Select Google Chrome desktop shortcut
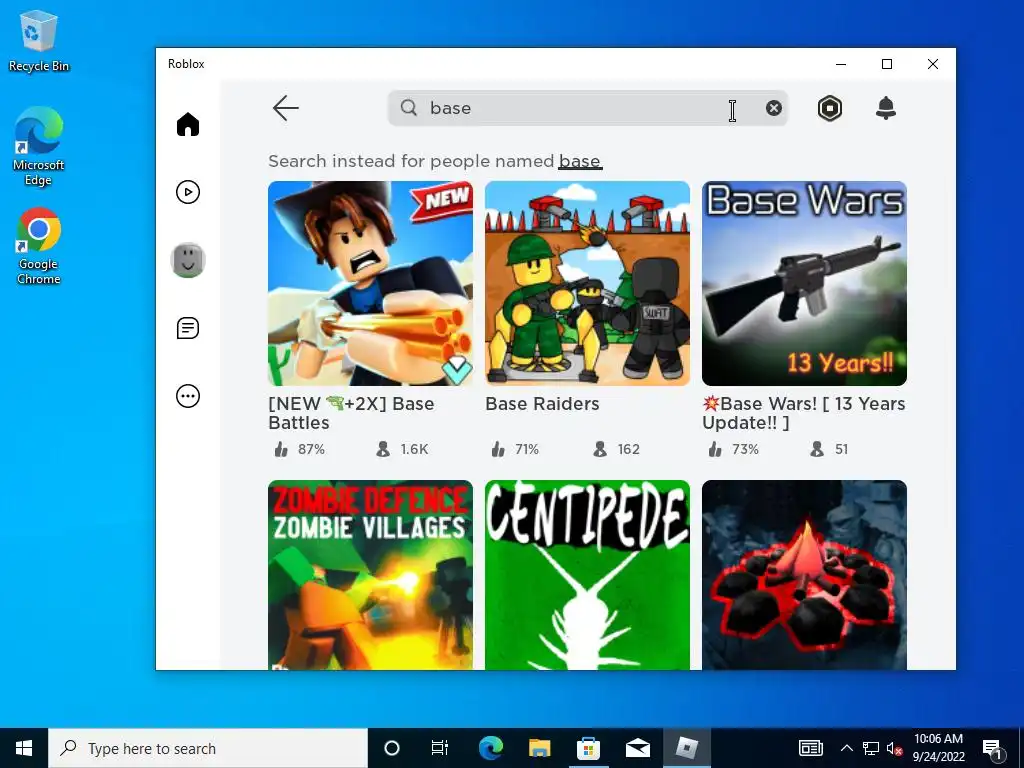 coord(39,247)
